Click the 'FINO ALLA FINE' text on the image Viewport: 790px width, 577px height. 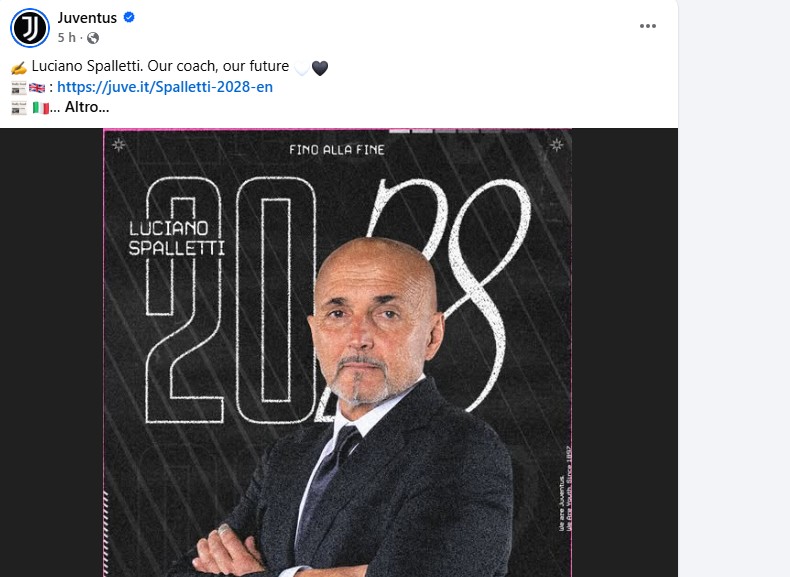(x=335, y=150)
